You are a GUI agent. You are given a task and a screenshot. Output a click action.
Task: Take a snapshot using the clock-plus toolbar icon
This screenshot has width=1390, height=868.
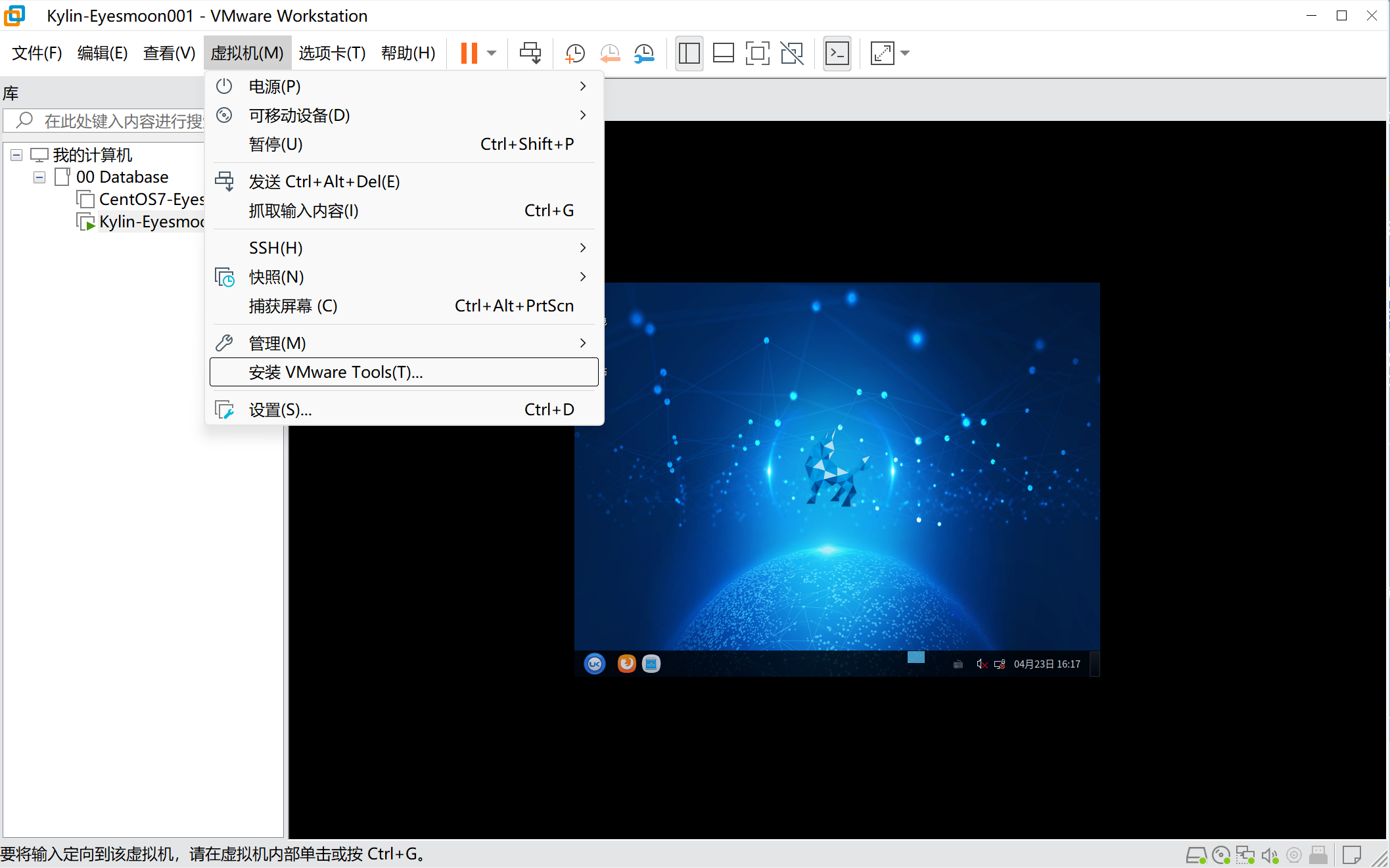point(575,53)
